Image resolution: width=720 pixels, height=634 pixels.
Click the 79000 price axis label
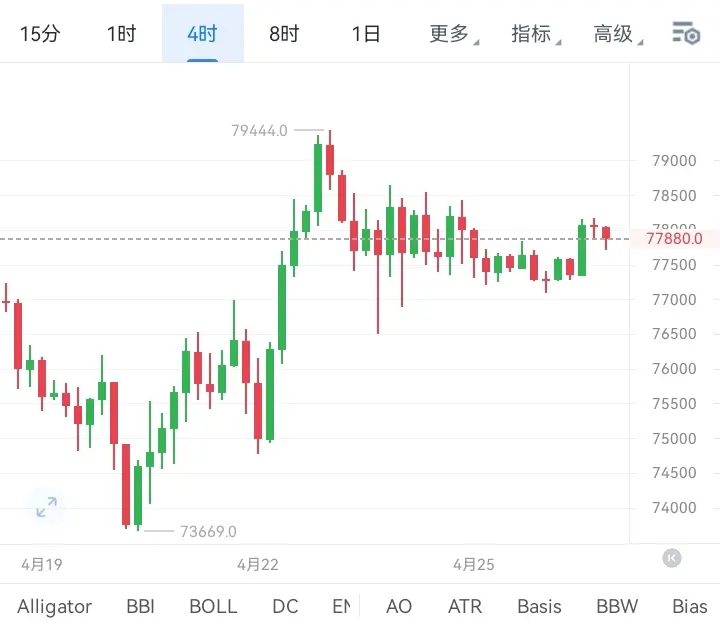pos(674,161)
